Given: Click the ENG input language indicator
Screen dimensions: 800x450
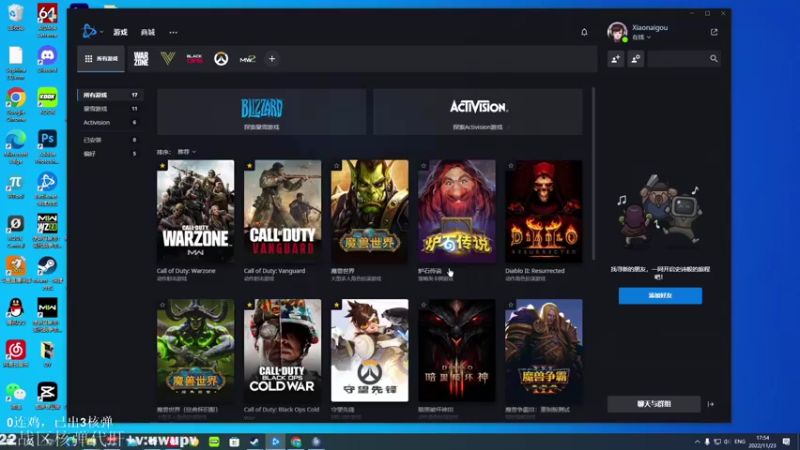Looking at the screenshot, I should click(x=740, y=441).
